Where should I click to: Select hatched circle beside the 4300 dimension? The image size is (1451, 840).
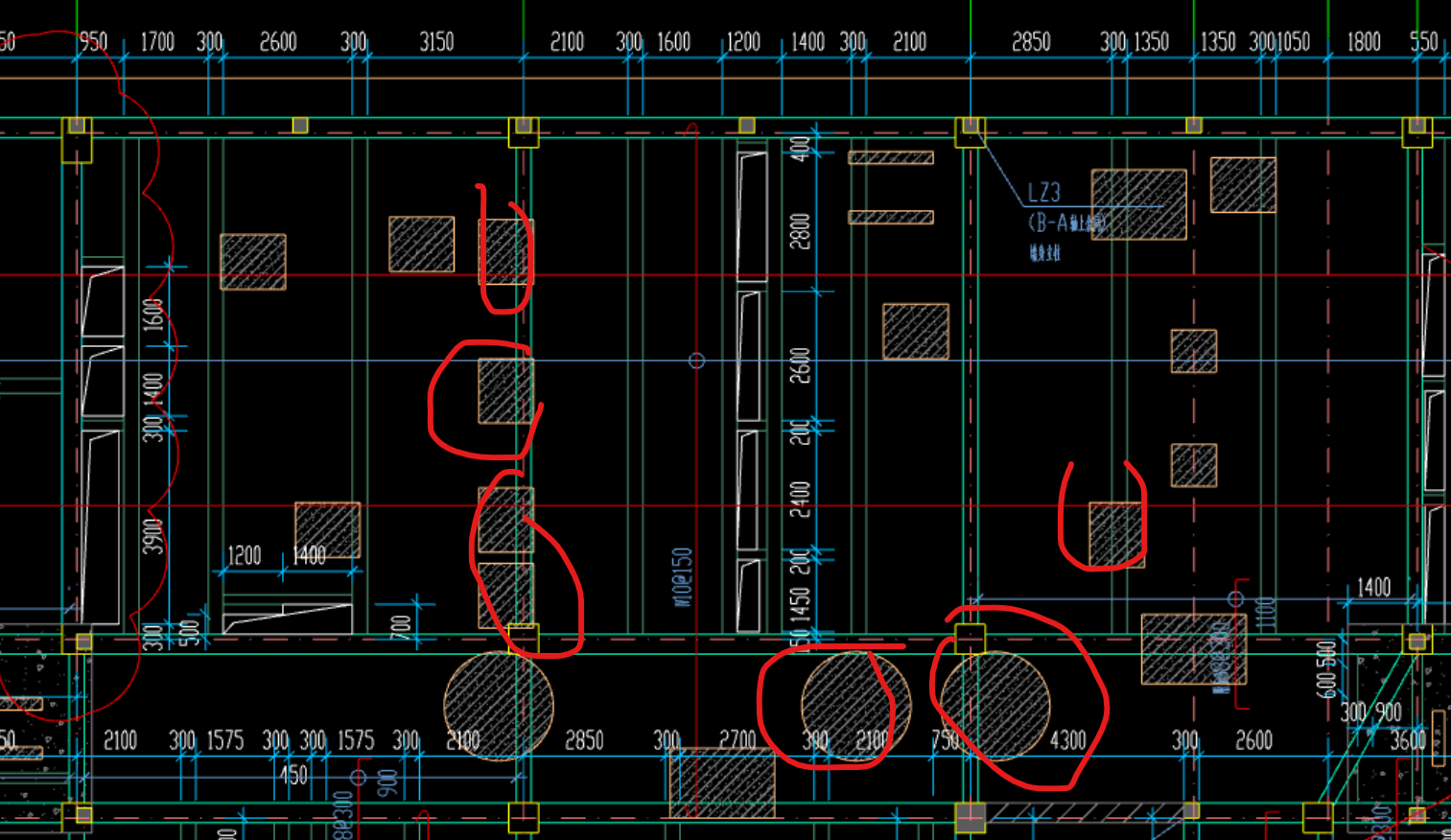click(x=995, y=706)
